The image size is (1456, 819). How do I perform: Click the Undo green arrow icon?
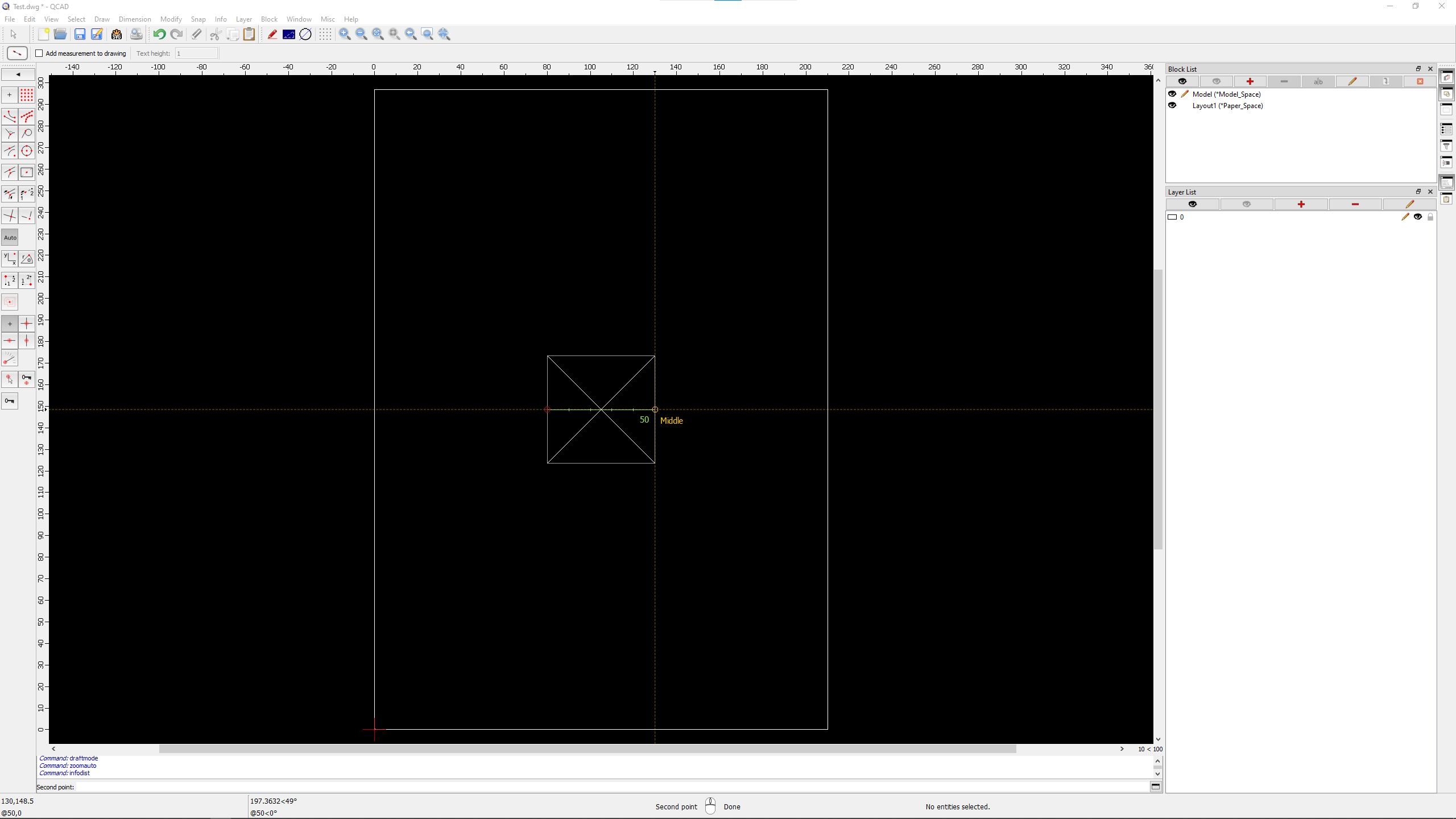[159, 34]
